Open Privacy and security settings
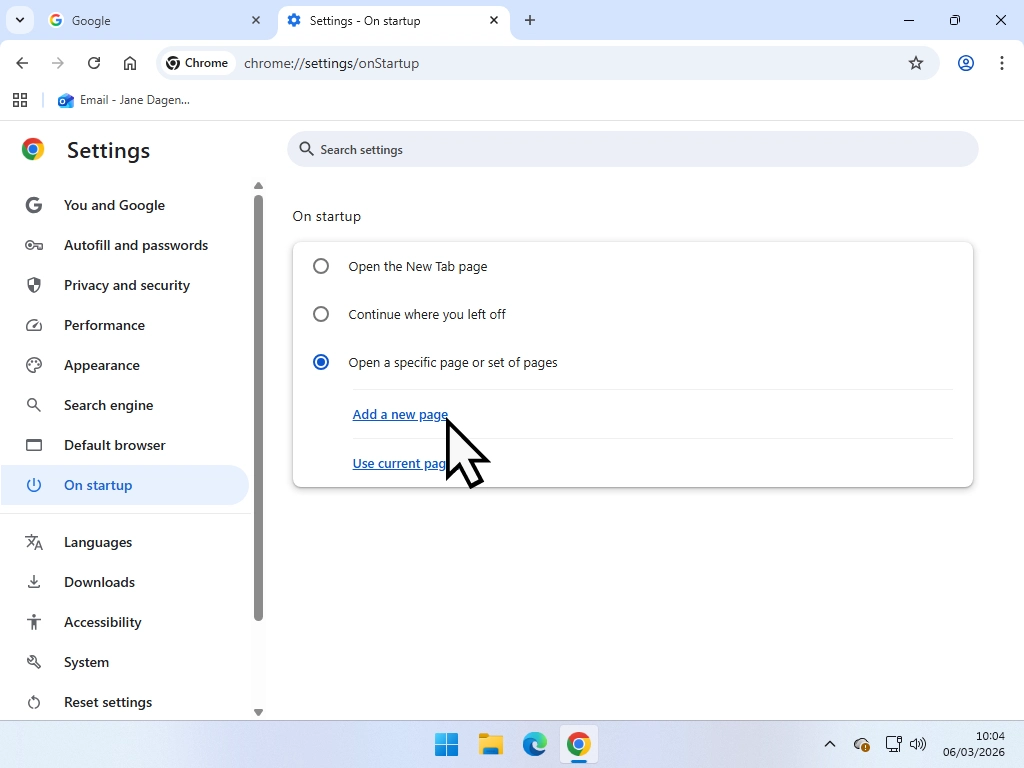This screenshot has height=768, width=1024. click(125, 285)
